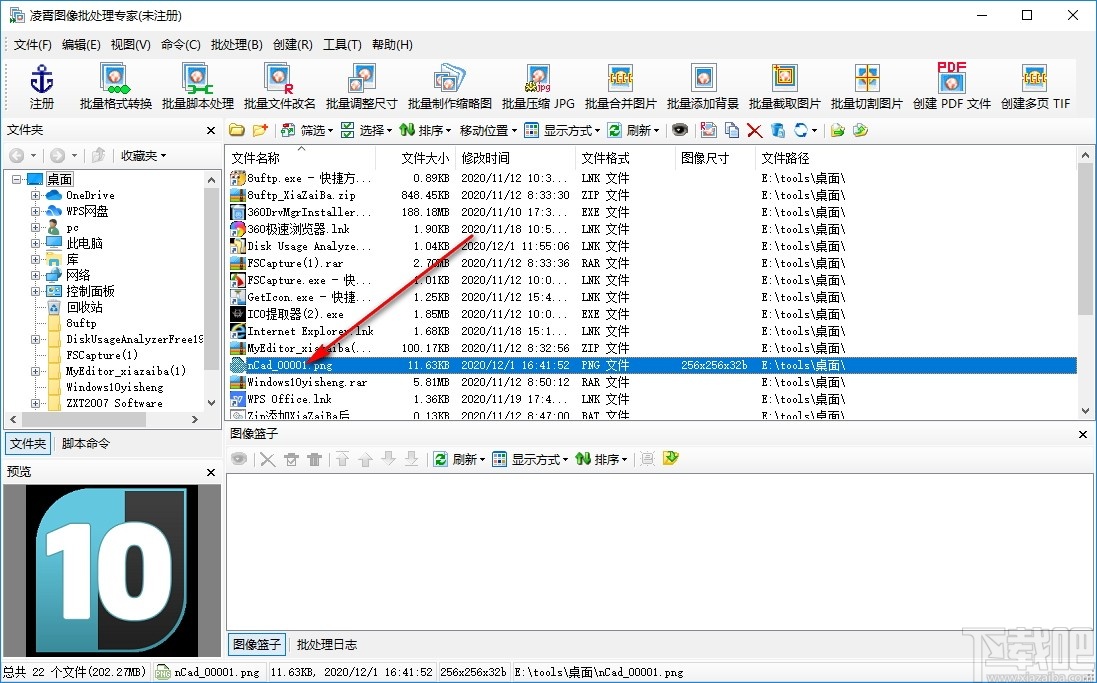Viewport: 1097px width, 683px height.
Task: Open 批量脚本处理 tool
Action: (198, 87)
